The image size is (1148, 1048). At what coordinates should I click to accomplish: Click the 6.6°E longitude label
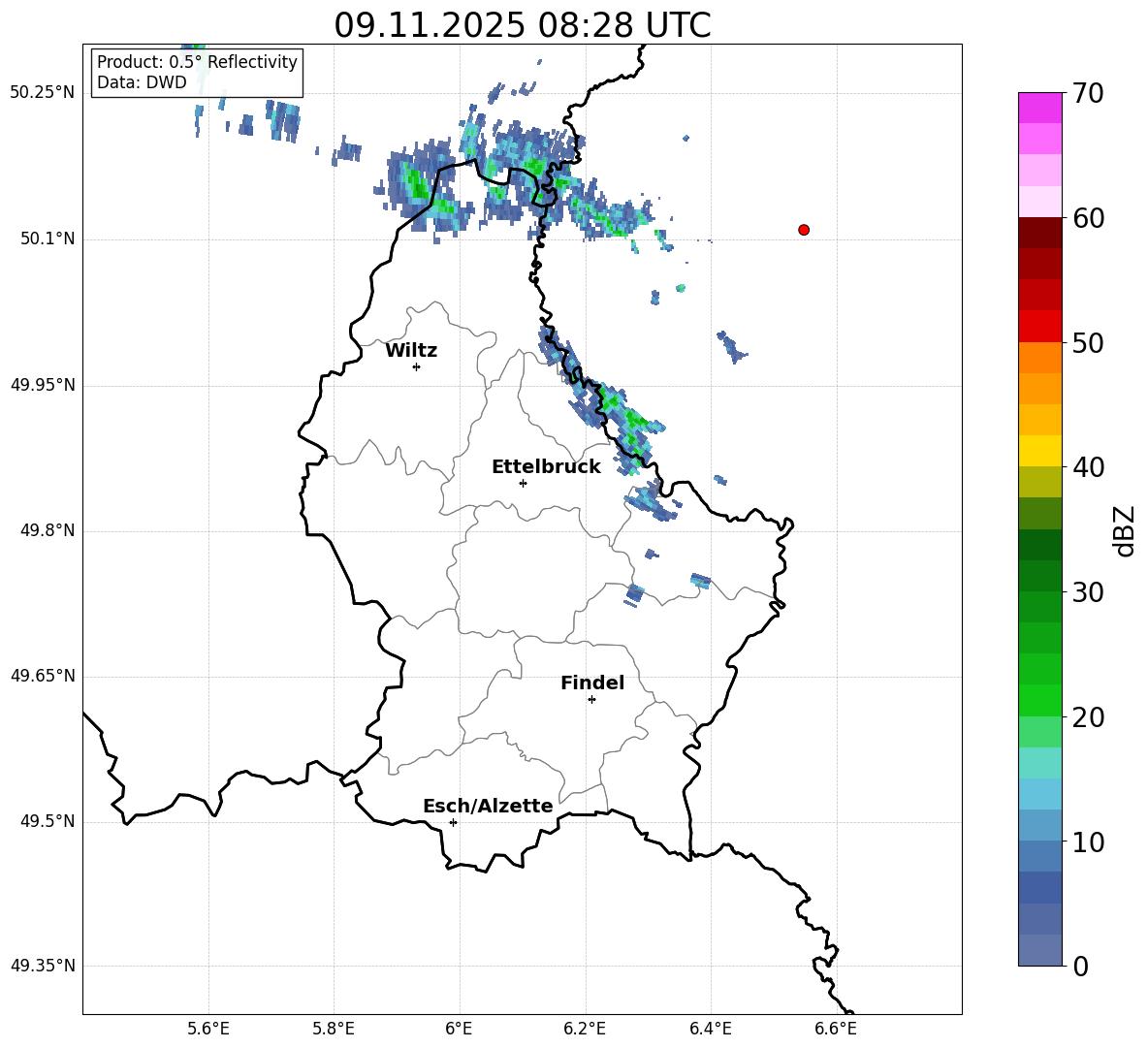point(836,1029)
